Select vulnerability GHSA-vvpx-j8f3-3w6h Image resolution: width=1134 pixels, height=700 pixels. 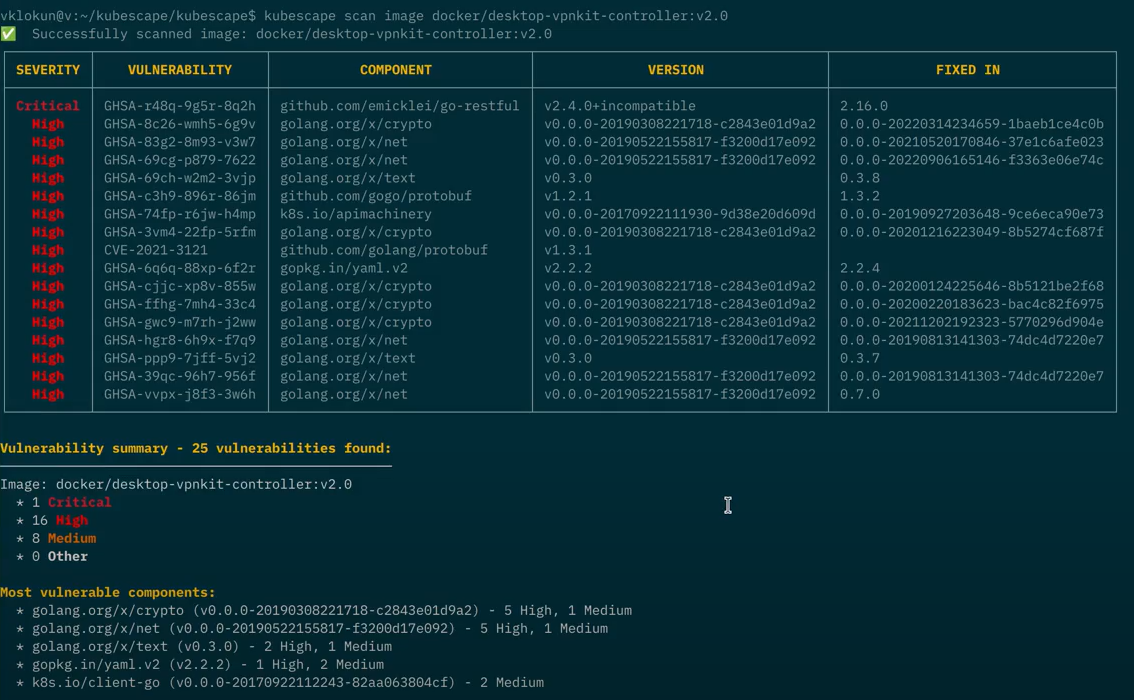[x=180, y=394]
